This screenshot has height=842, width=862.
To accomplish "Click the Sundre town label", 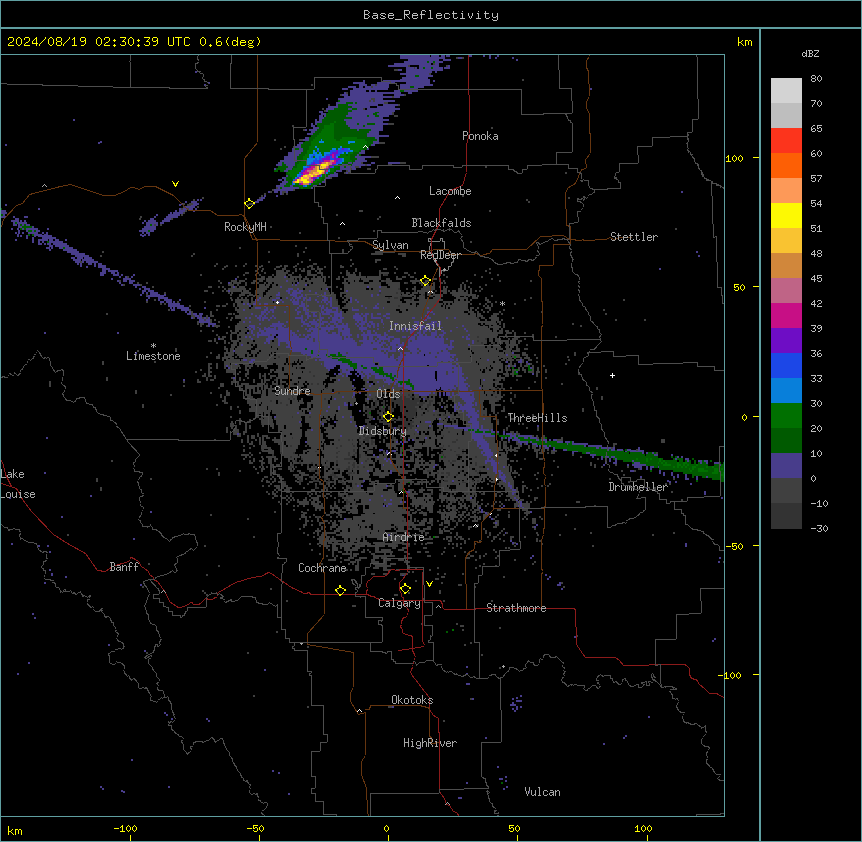I will click(292, 391).
